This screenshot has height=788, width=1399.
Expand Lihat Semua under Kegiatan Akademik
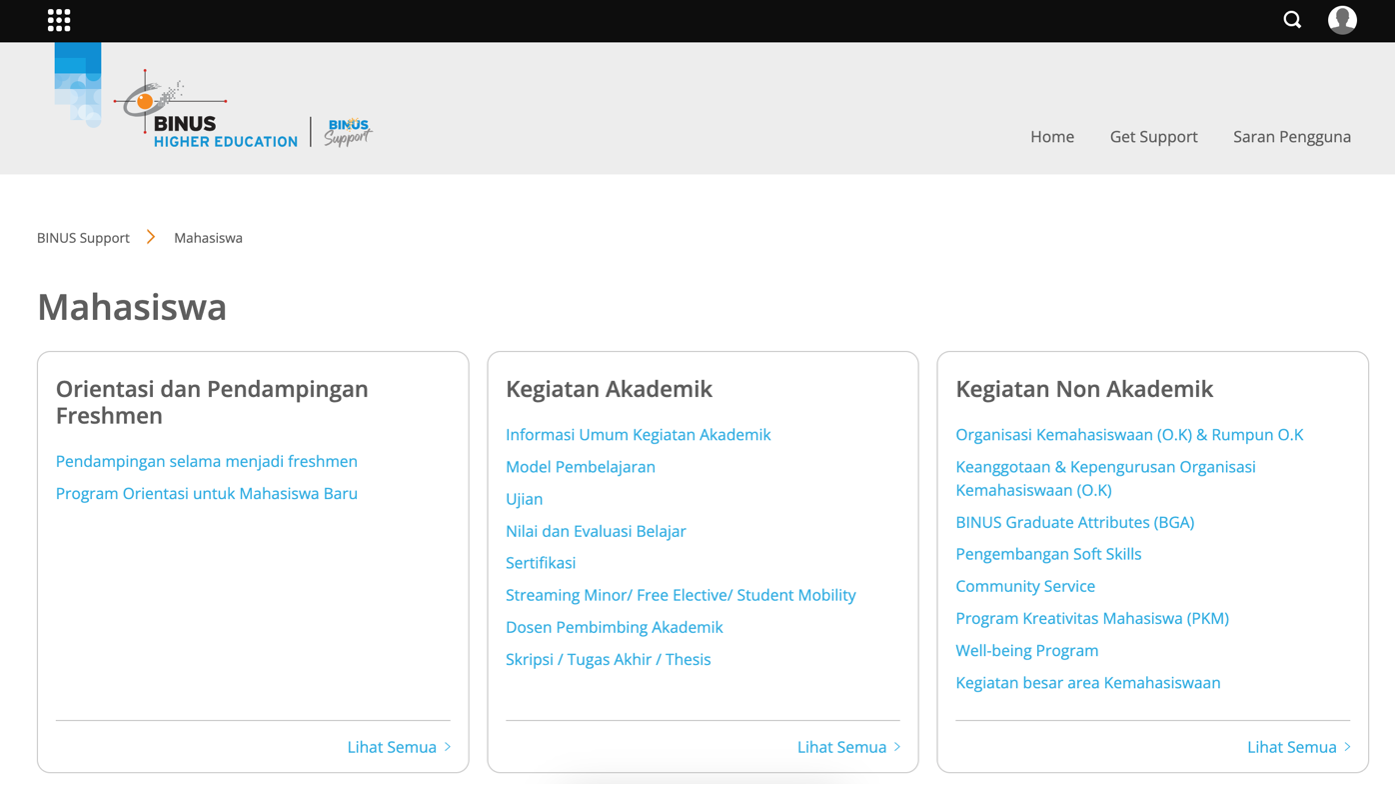[848, 747]
